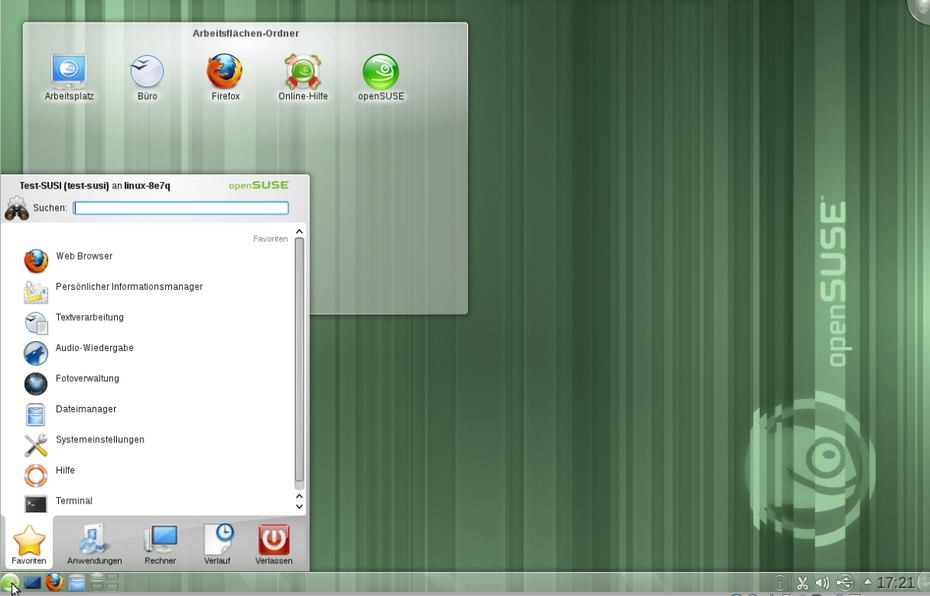
Task: Click the scissors clipboard icon in tray
Action: (802, 583)
